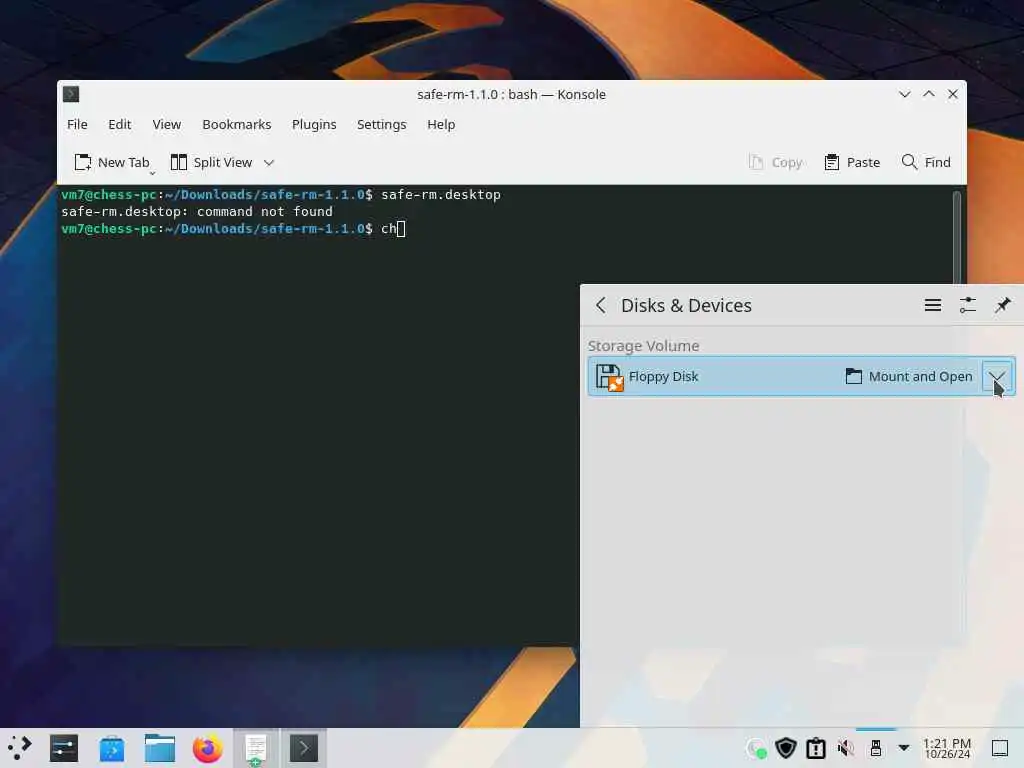The height and width of the screenshot is (768, 1024).
Task: Click the Konsole terminal icon in title bar
Action: [x=71, y=94]
